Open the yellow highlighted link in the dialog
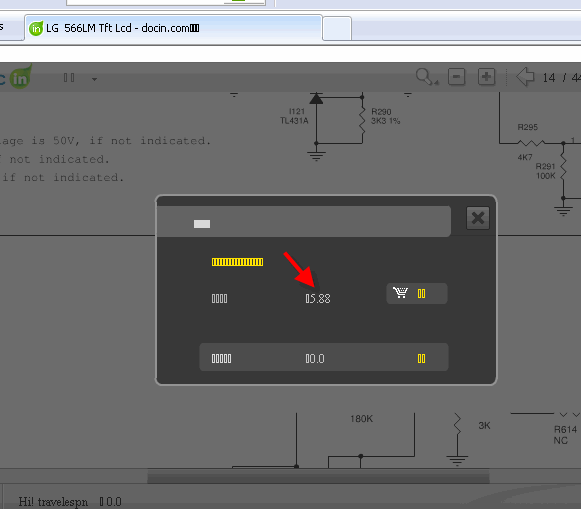581x509 pixels. pyautogui.click(x=238, y=262)
